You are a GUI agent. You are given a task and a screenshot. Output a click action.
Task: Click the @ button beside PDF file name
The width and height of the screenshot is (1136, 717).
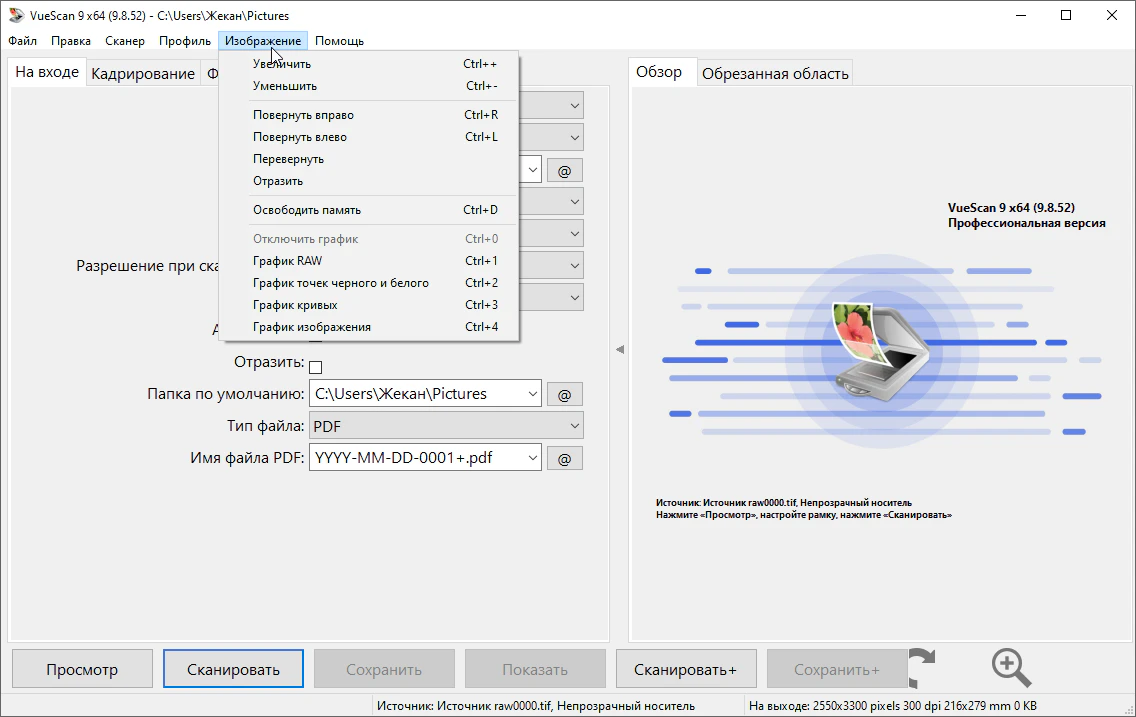click(x=564, y=458)
